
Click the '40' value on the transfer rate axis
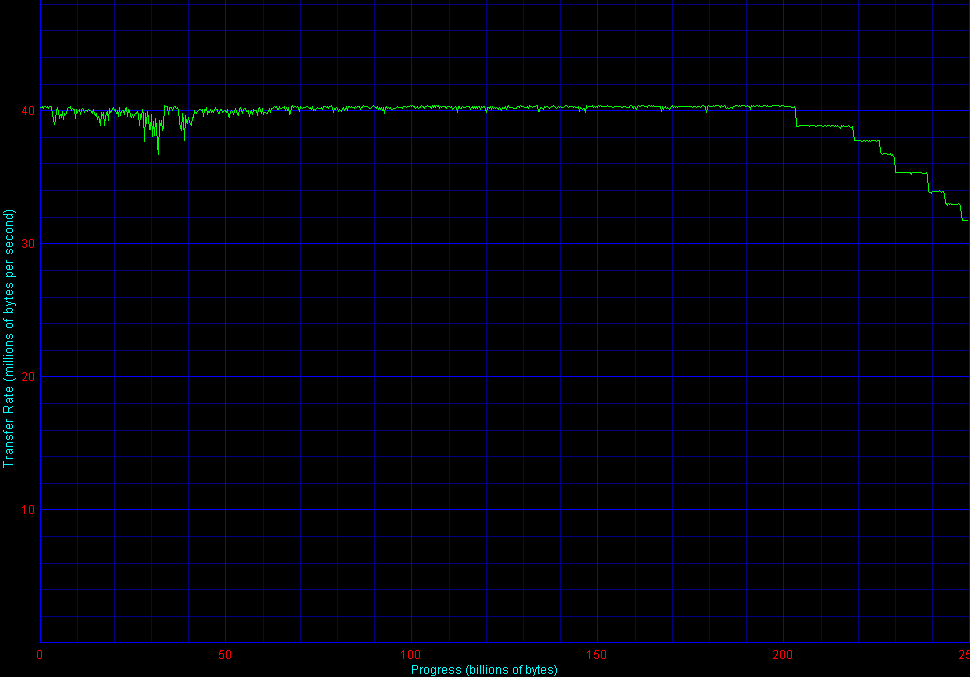coord(28,111)
